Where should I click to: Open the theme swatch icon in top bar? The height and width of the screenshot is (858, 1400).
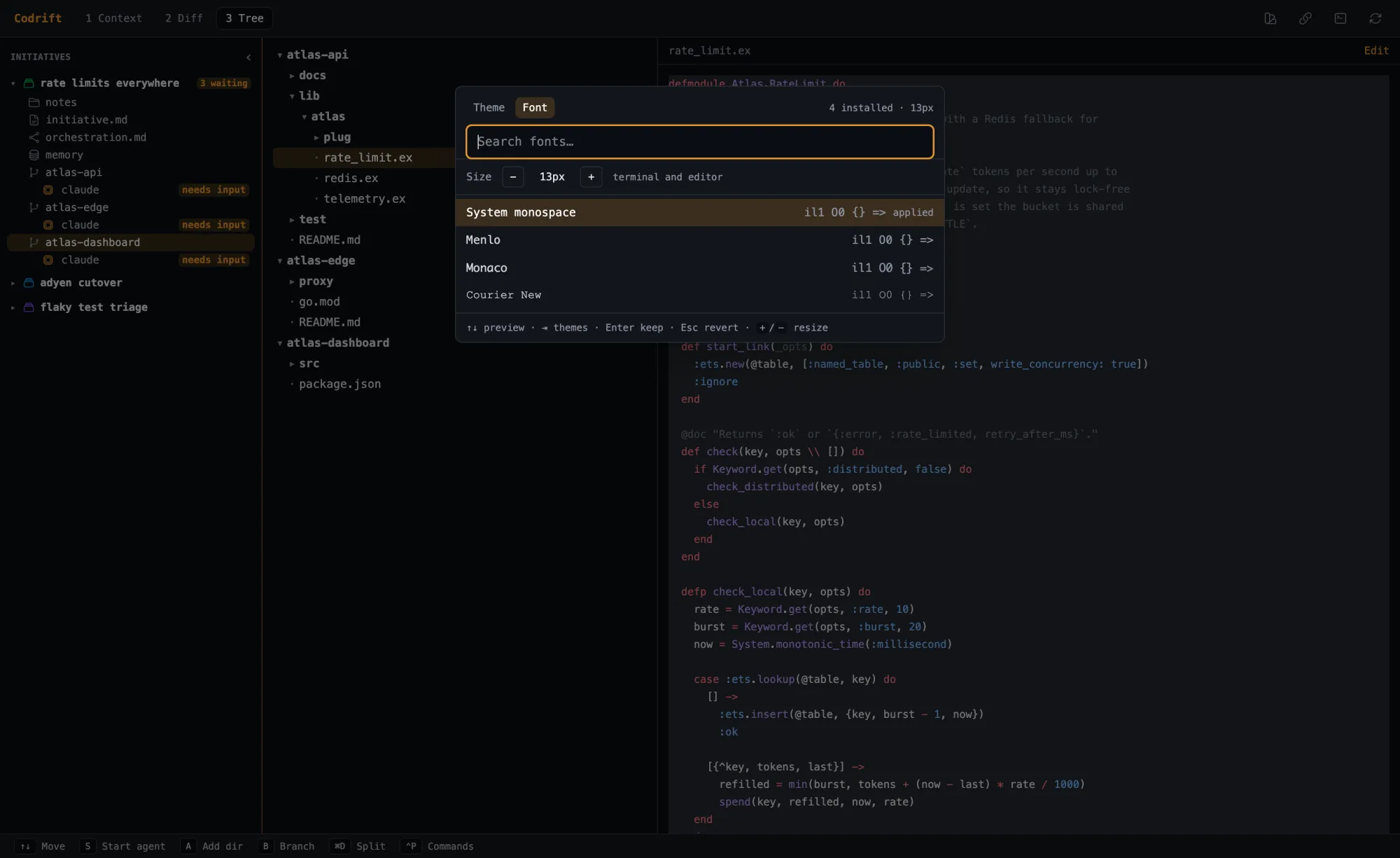[1270, 19]
